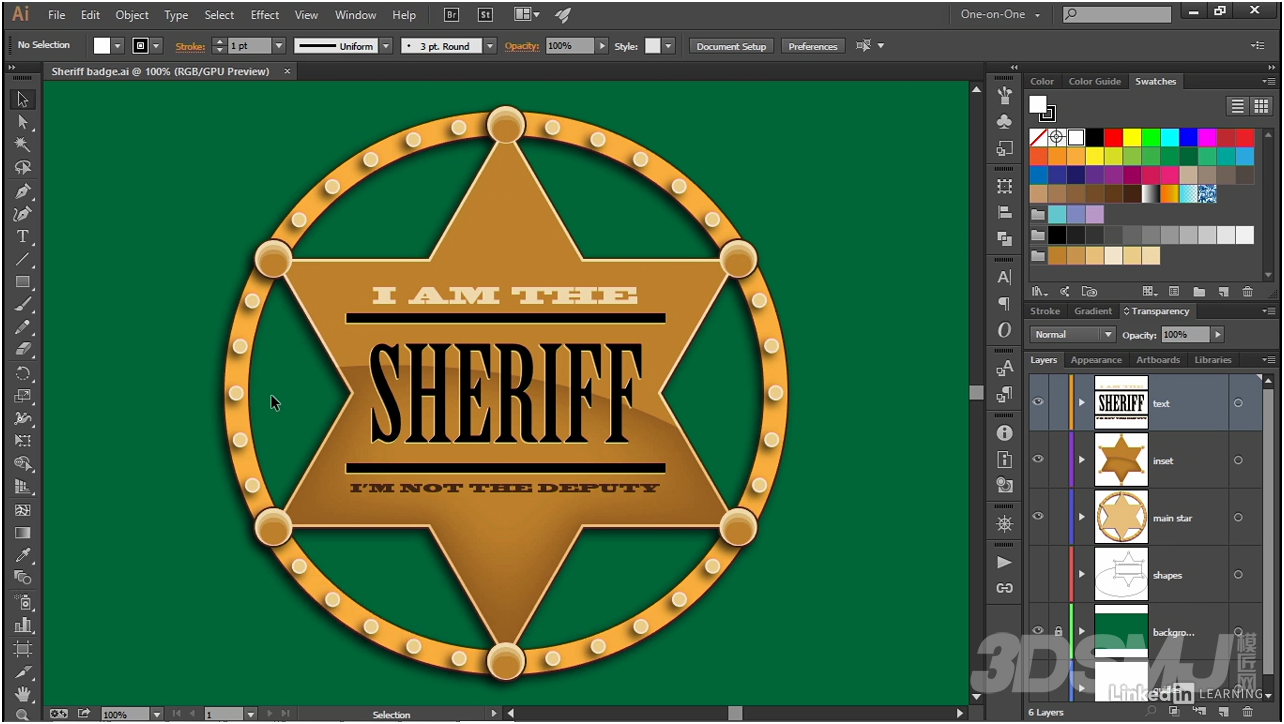Click the red color swatch
1284x724 pixels.
(1113, 137)
